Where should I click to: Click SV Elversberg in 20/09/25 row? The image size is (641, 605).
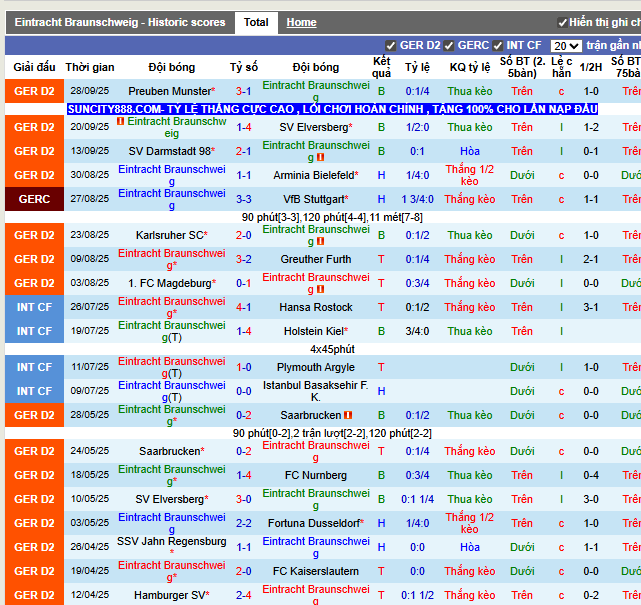pyautogui.click(x=316, y=127)
